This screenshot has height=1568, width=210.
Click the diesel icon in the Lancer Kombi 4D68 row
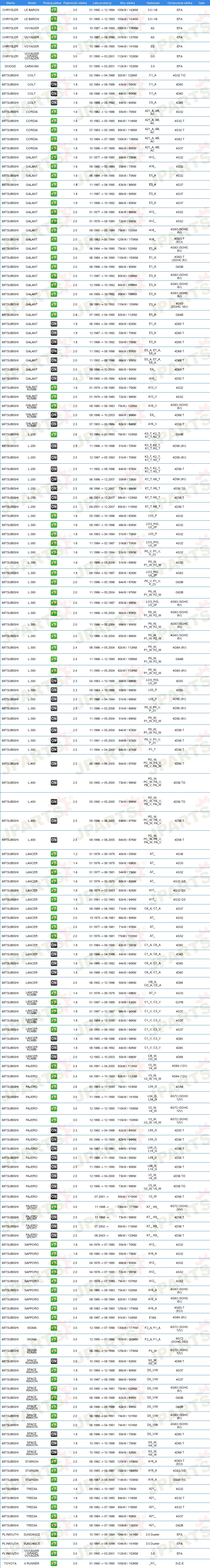pos(54,1057)
